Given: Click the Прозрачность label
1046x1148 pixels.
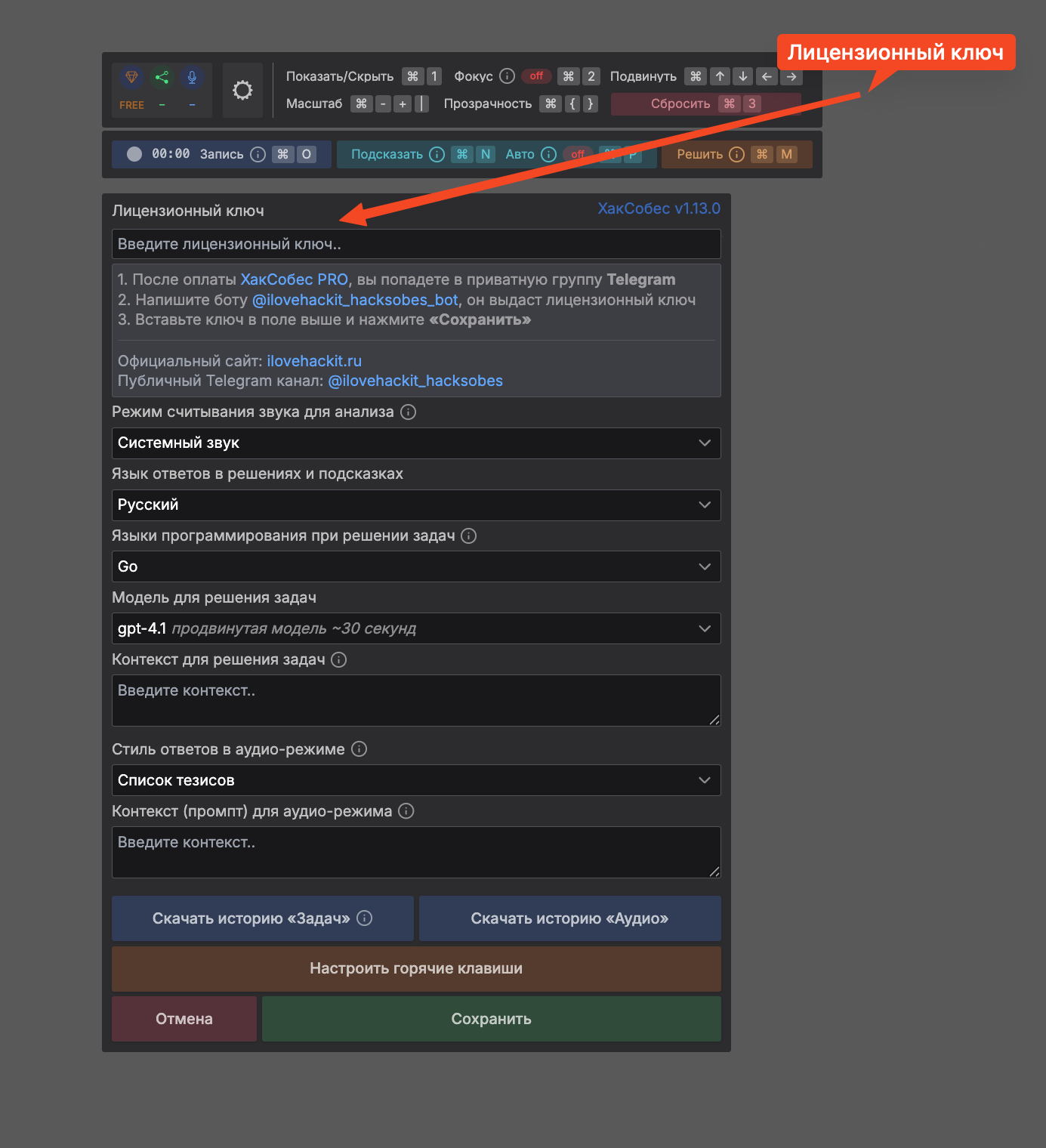Looking at the screenshot, I should pos(488,103).
